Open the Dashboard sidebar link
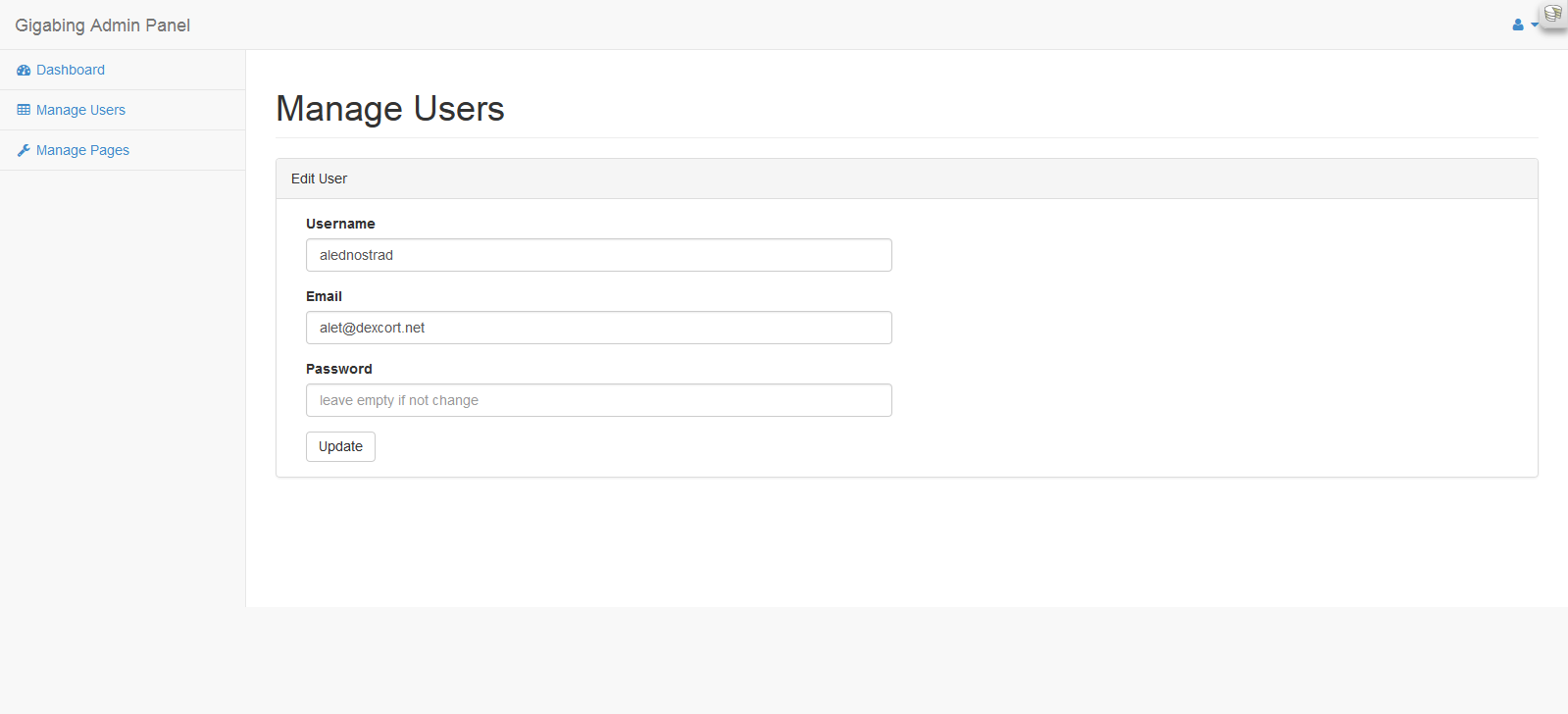Image resolution: width=1568 pixels, height=714 pixels. point(71,70)
